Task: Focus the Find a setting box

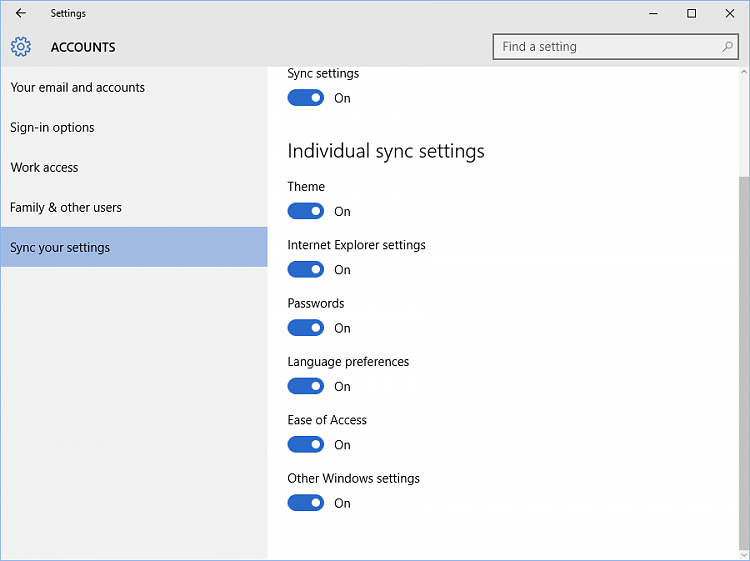Action: tap(616, 46)
